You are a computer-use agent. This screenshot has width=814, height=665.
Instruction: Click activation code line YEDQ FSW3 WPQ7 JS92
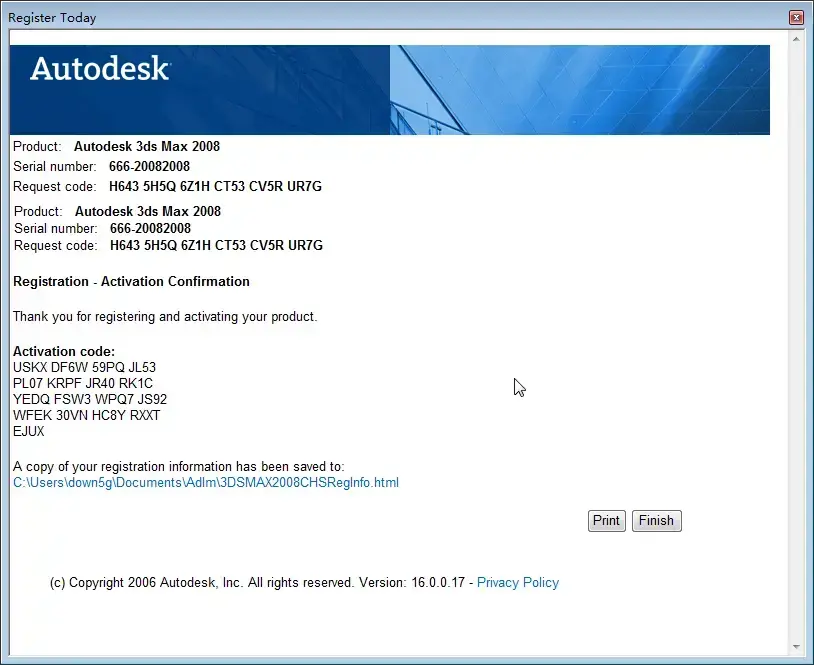[90, 400]
